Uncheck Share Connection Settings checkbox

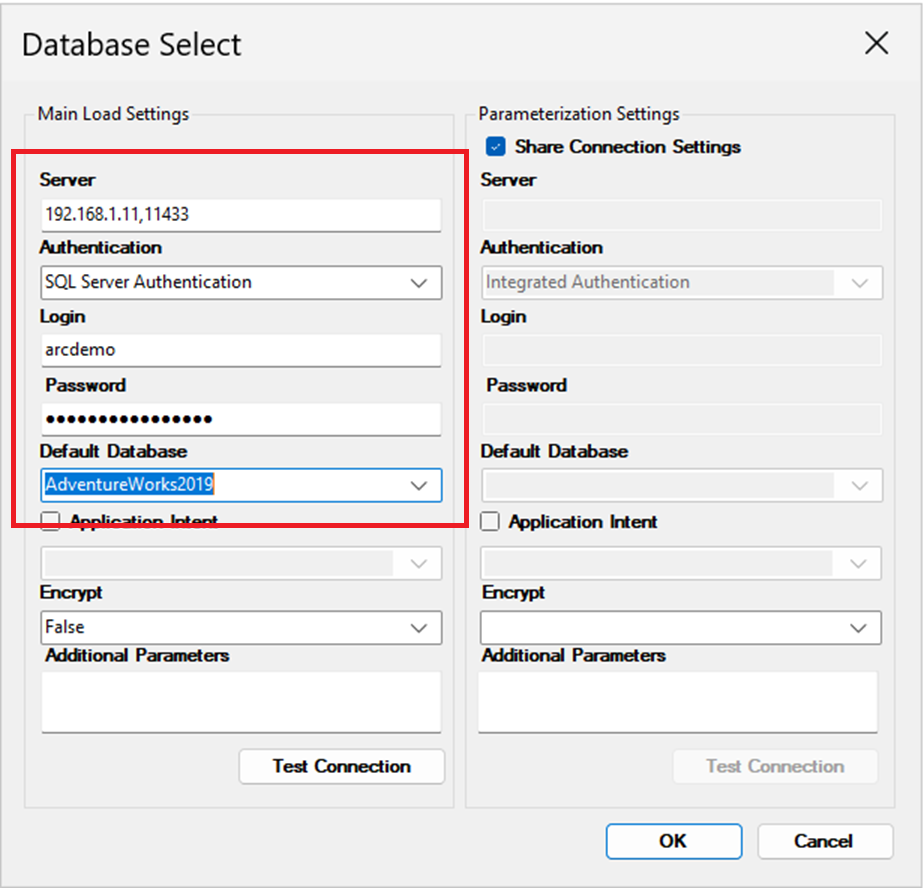pos(496,146)
